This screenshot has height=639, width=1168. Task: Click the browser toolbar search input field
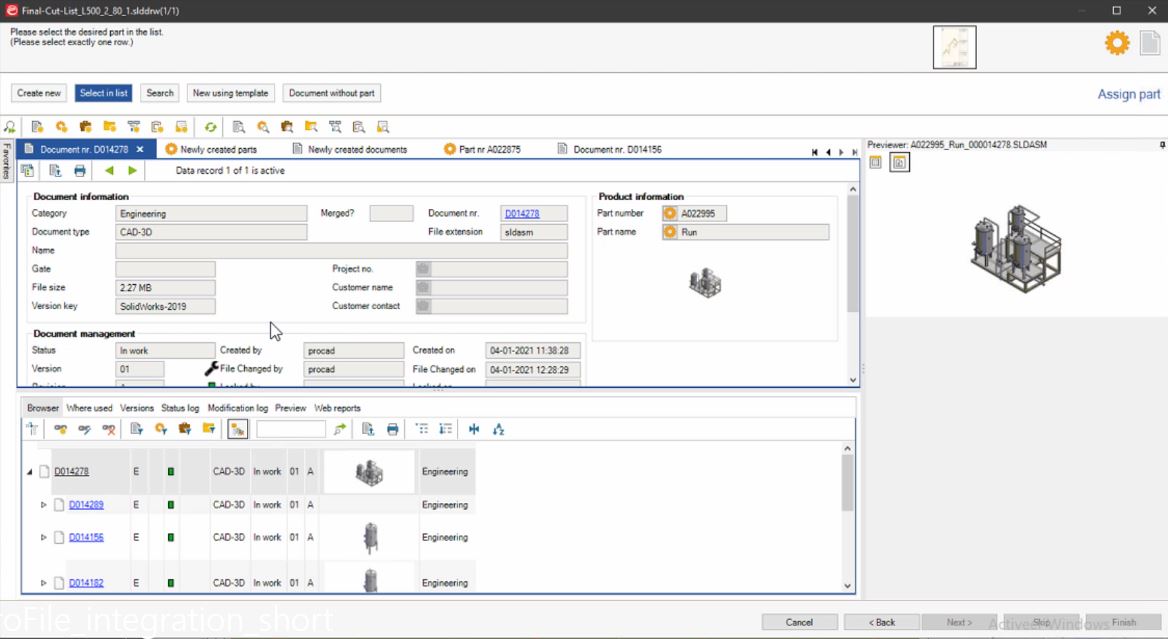[x=290, y=429]
